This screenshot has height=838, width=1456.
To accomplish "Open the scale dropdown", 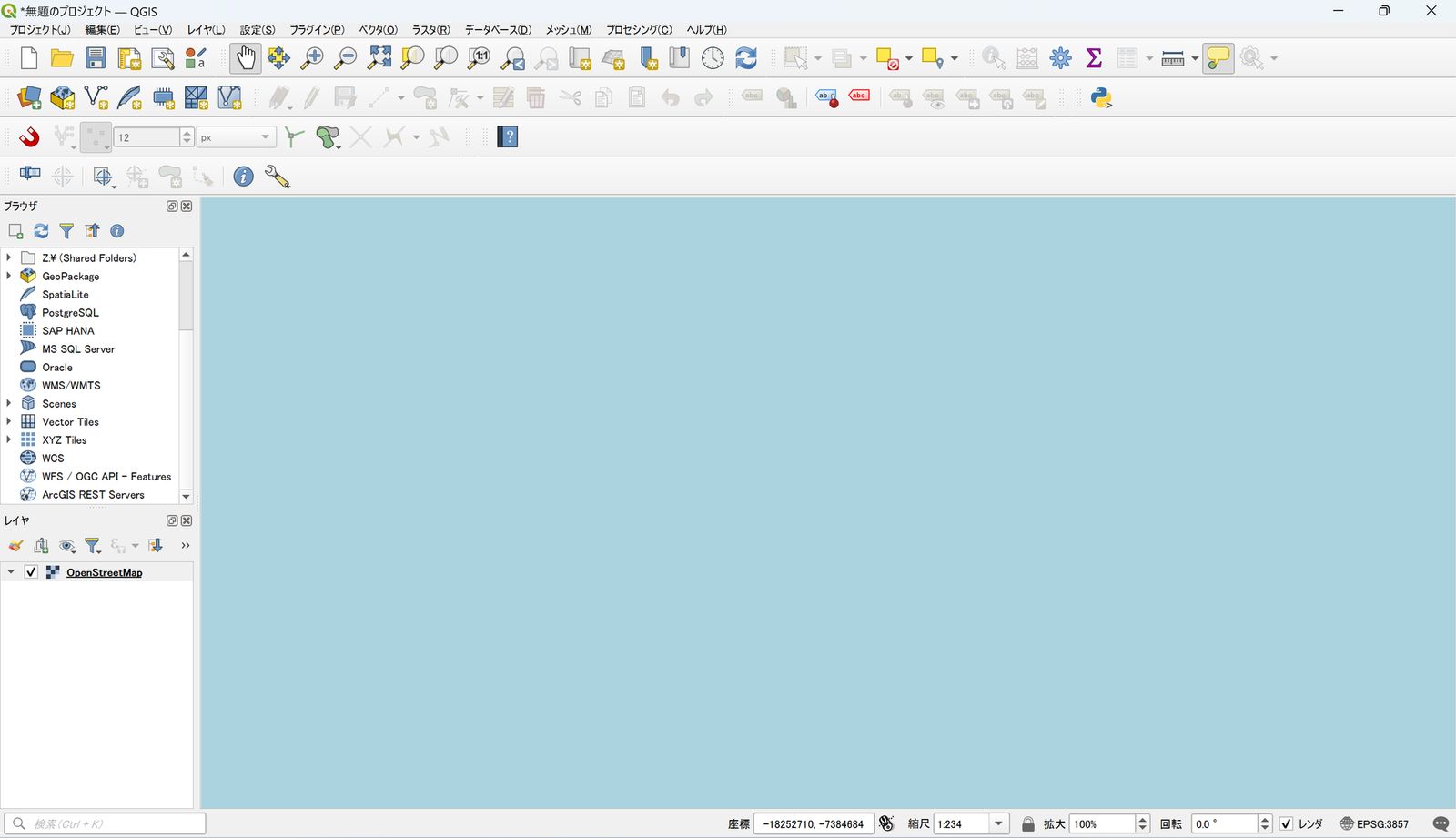I will [x=998, y=824].
